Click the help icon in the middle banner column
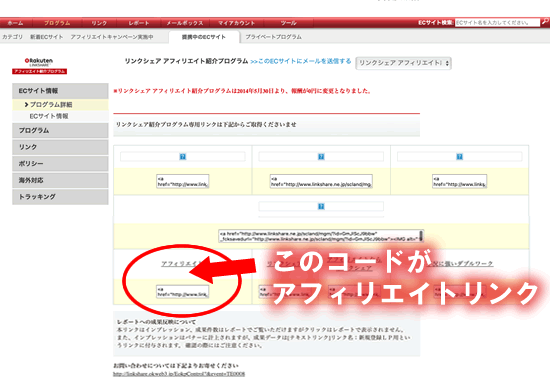This screenshot has height=379, width=550. 321,157
